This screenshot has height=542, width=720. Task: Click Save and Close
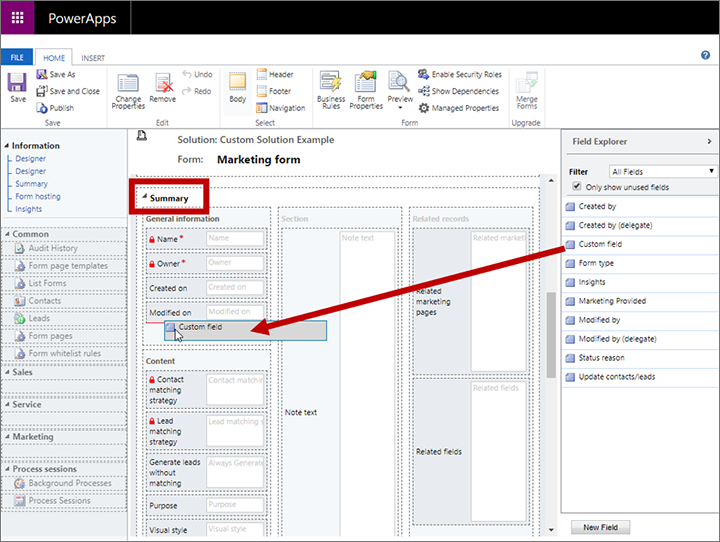pyautogui.click(x=68, y=91)
